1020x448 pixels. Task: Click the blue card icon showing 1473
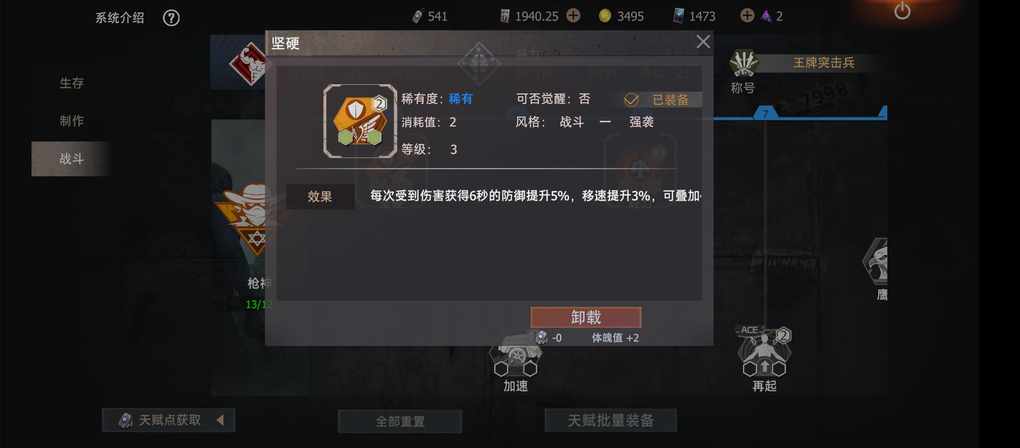(678, 16)
